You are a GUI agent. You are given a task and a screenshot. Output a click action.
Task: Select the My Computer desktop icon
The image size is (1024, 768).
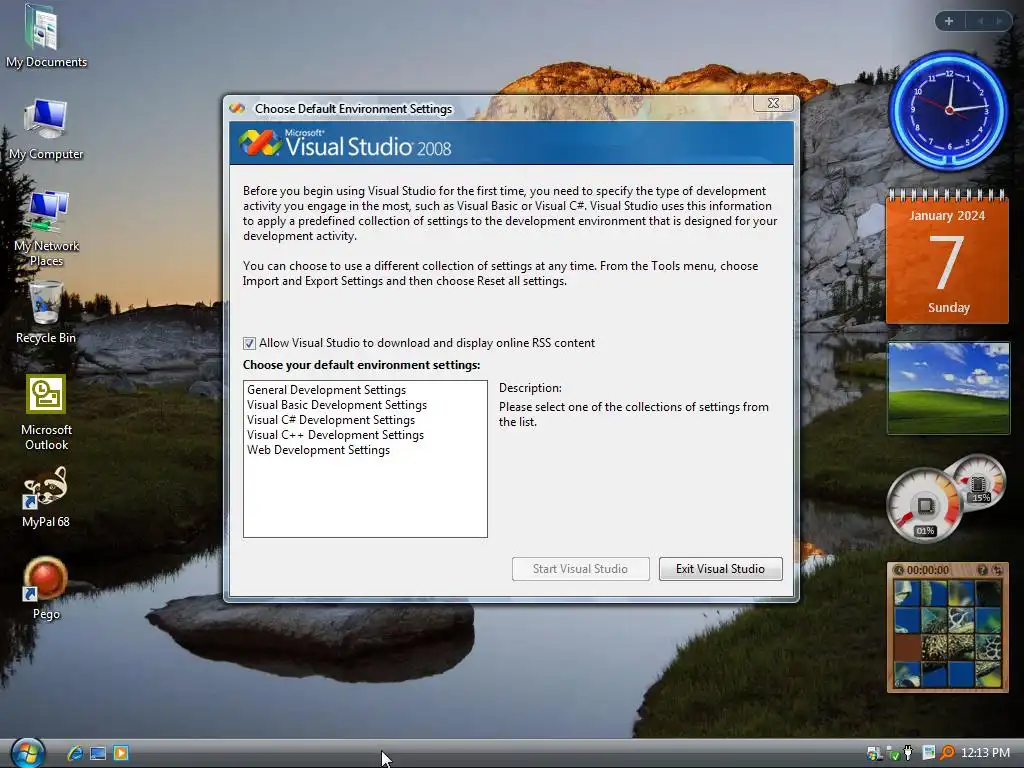point(46,128)
